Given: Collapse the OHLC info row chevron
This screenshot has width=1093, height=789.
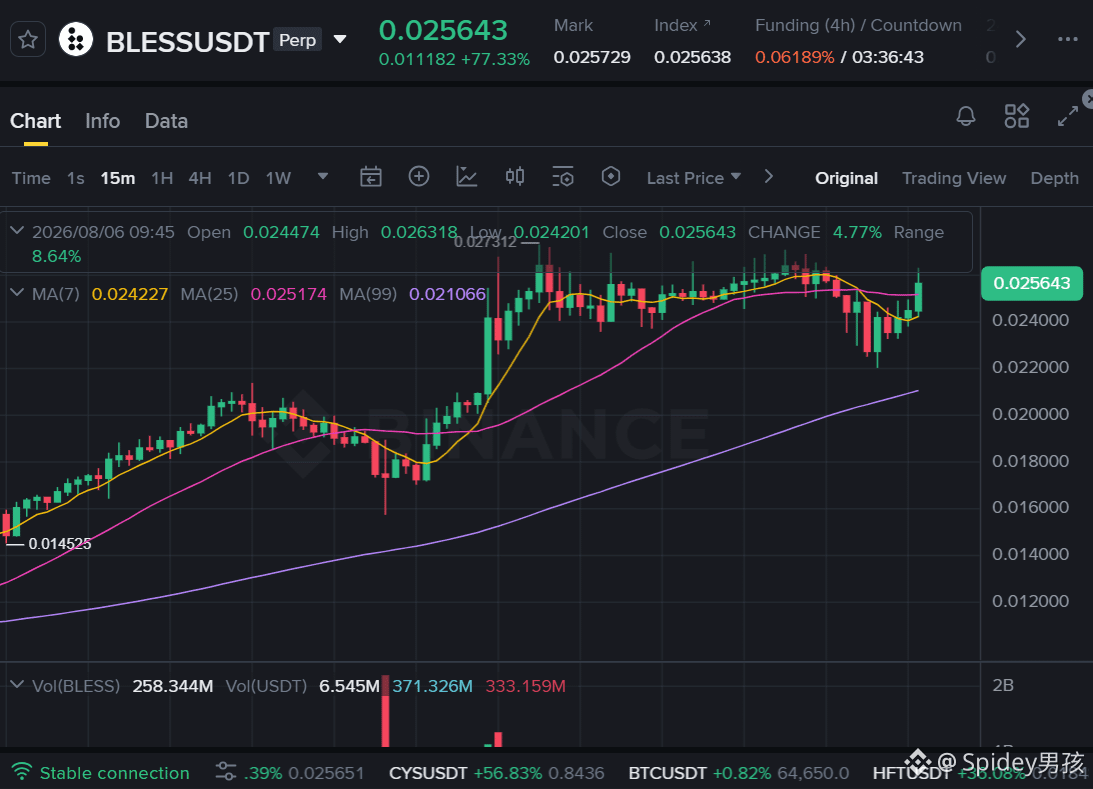Looking at the screenshot, I should [17, 231].
